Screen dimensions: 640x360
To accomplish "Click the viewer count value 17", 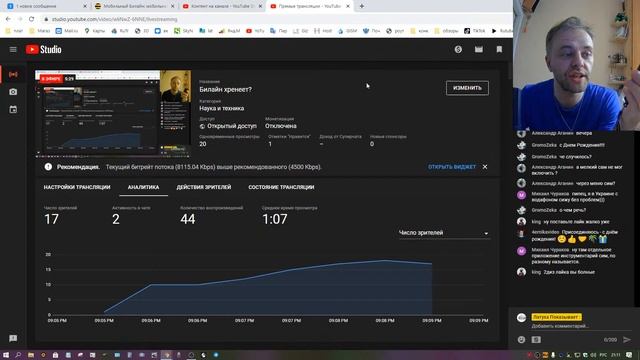I will (x=51, y=219).
